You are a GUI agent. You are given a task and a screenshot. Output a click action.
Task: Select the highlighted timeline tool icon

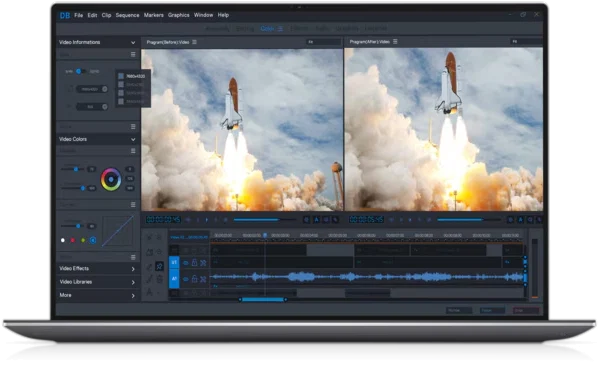[159, 266]
